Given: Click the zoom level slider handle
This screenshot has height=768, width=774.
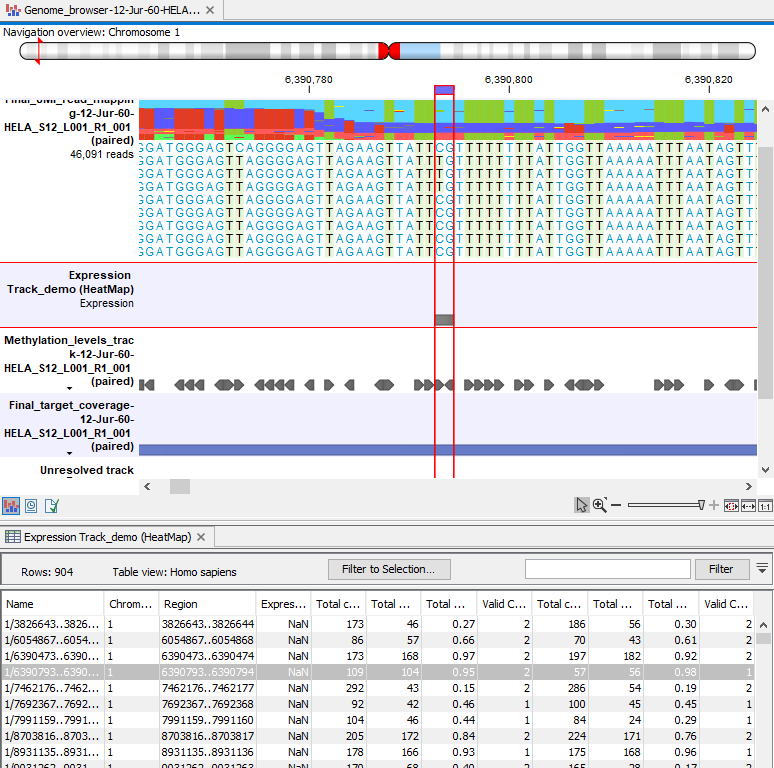Looking at the screenshot, I should pos(701,505).
